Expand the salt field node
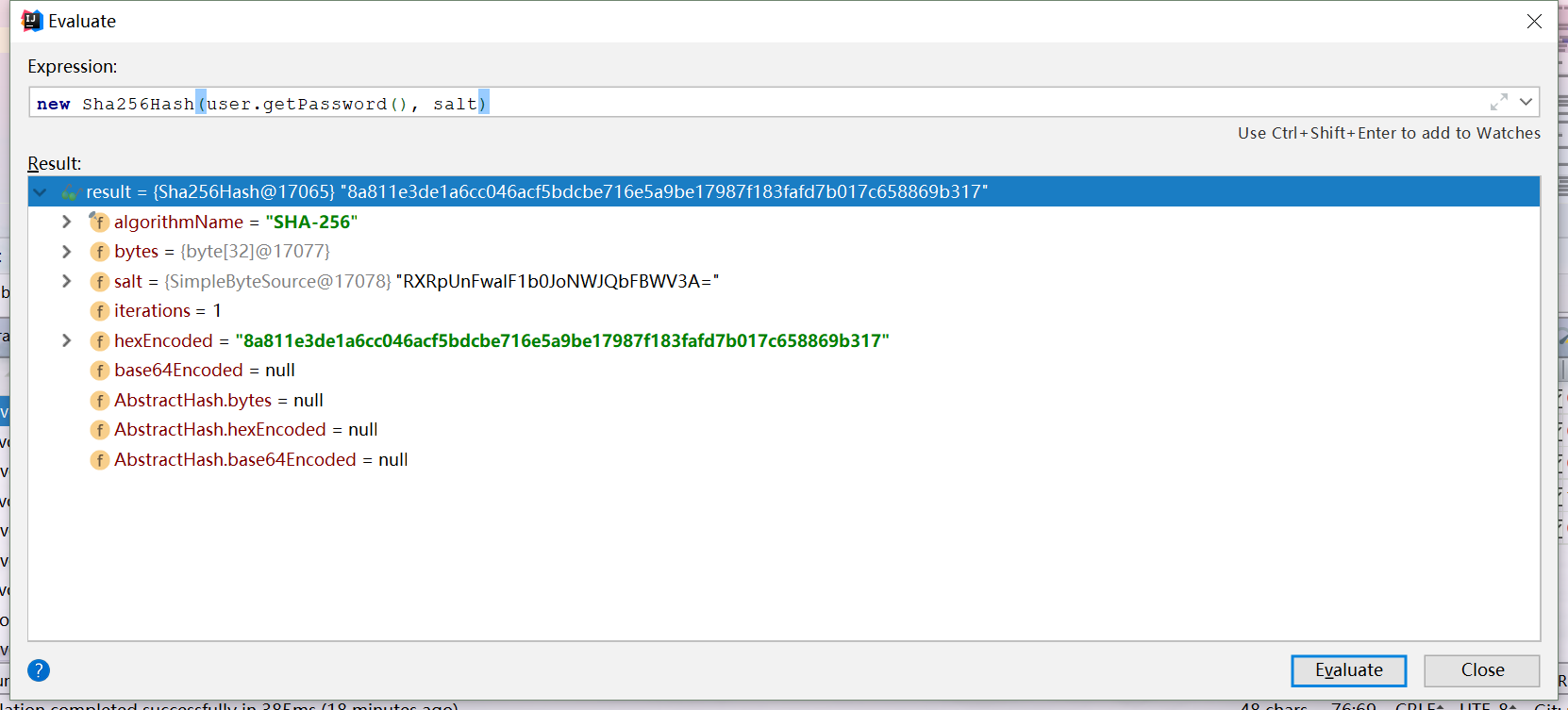Screen dimensions: 1568x710 pyautogui.click(x=67, y=281)
